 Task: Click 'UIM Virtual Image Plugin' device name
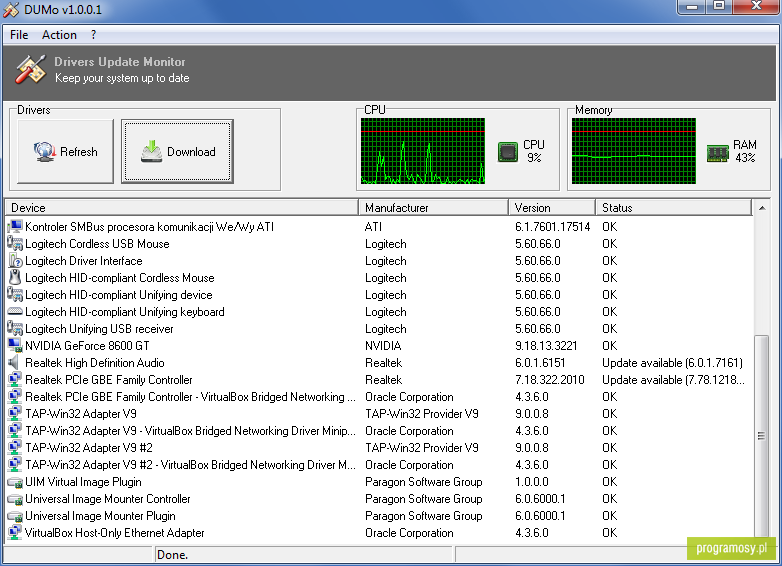coord(83,482)
